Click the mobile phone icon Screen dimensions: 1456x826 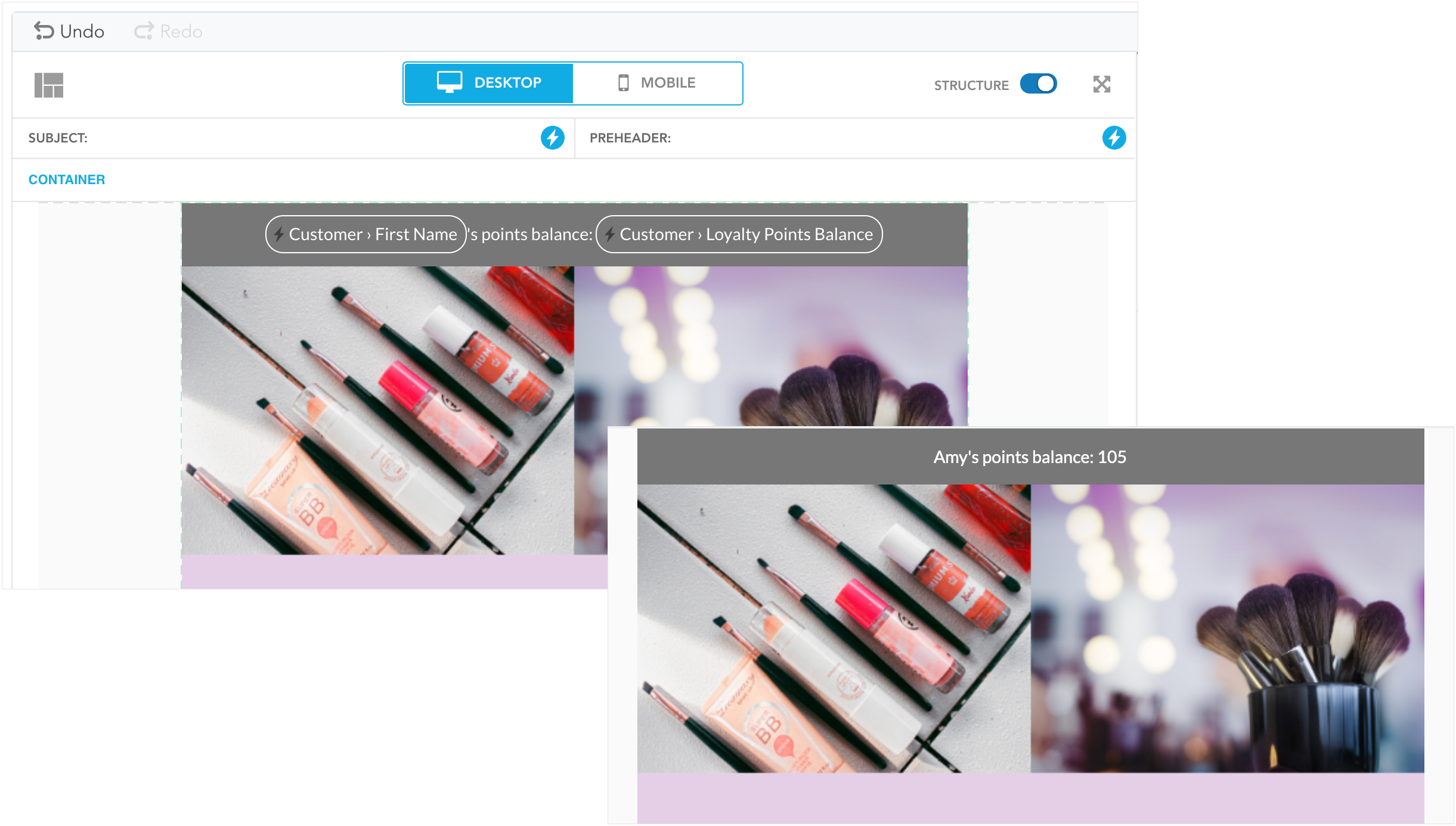pyautogui.click(x=623, y=83)
